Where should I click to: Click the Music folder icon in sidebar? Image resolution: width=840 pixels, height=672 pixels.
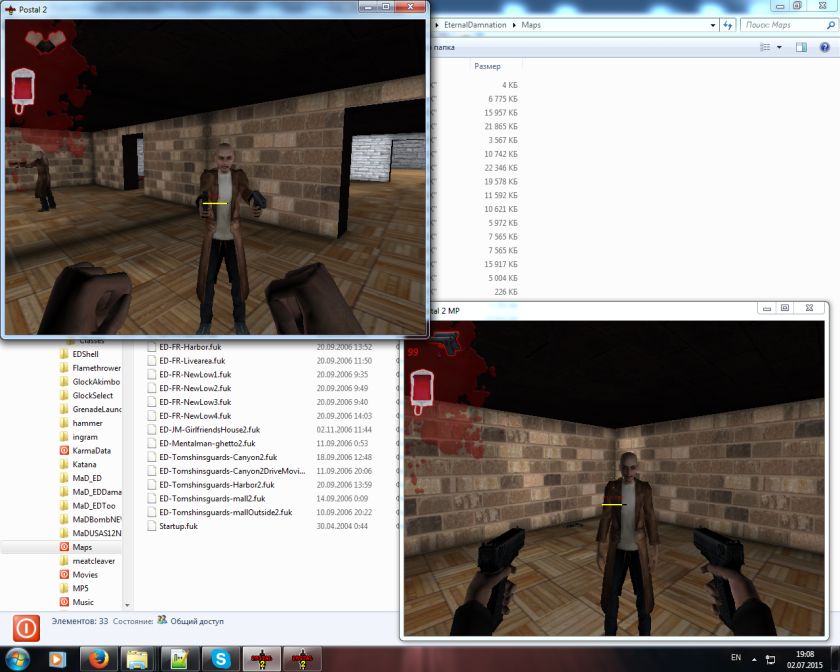click(64, 602)
